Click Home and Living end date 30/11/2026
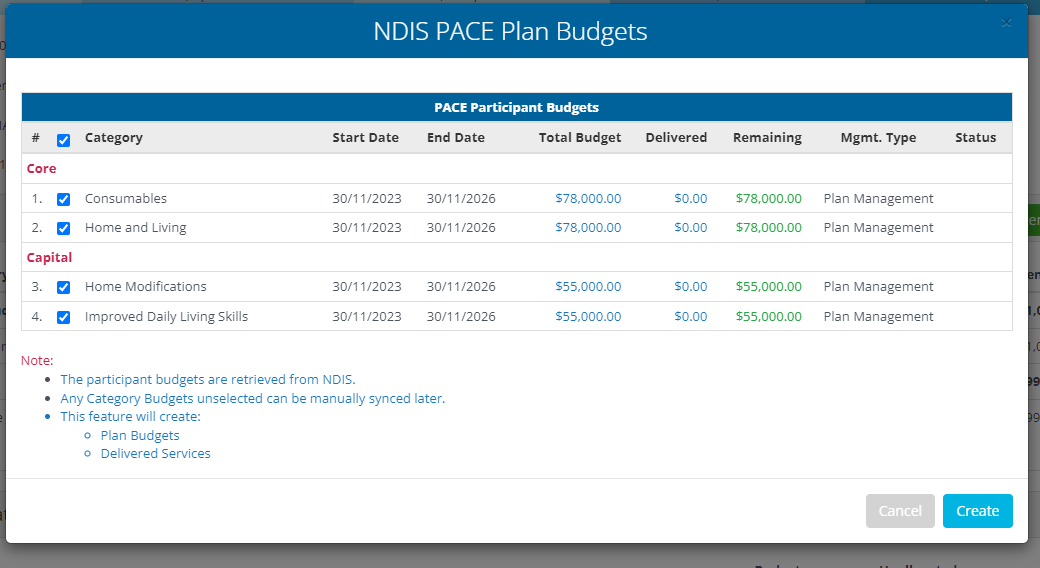This screenshot has height=568, width=1040. point(461,228)
